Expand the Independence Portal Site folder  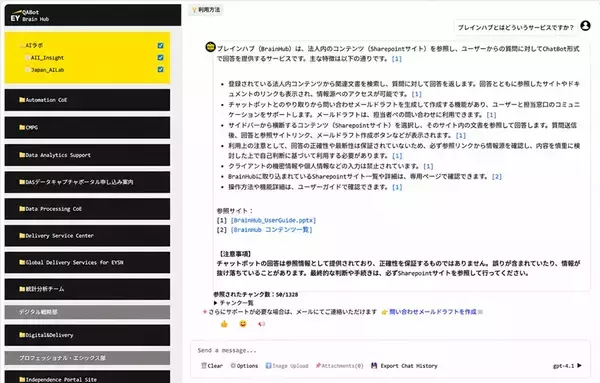point(87,377)
